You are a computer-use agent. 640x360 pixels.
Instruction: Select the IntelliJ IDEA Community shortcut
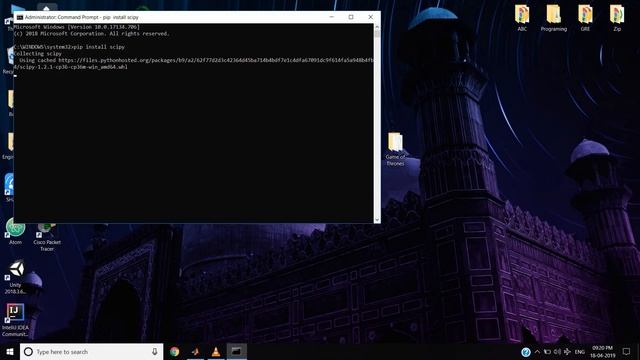coord(15,320)
